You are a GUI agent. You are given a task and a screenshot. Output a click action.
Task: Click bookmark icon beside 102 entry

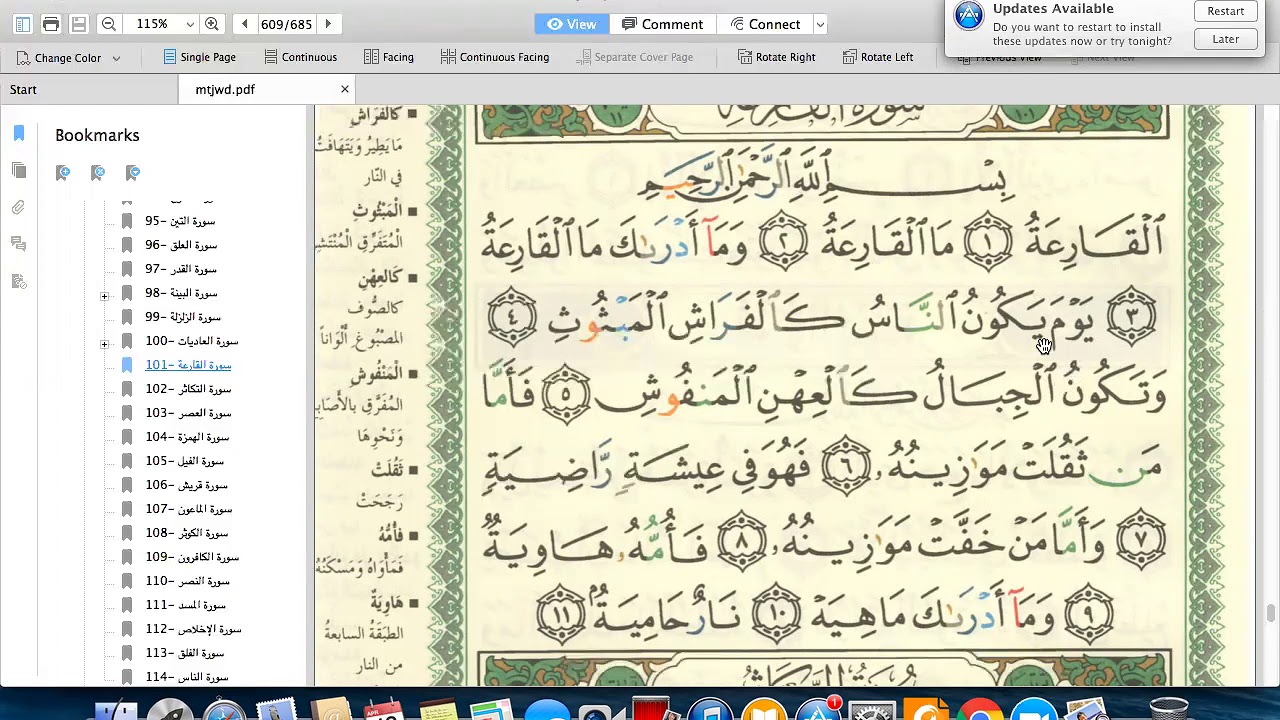coord(127,389)
